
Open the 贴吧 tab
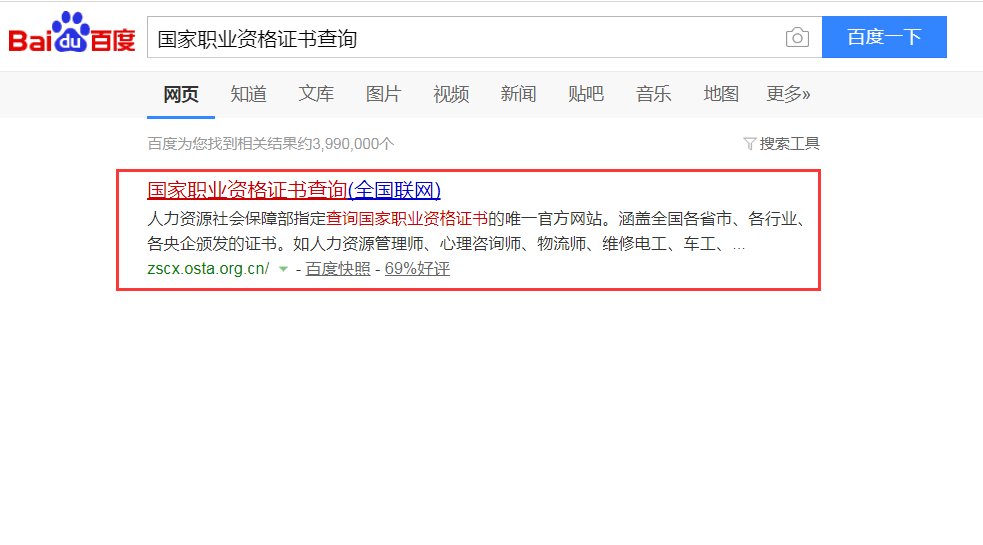(x=586, y=94)
